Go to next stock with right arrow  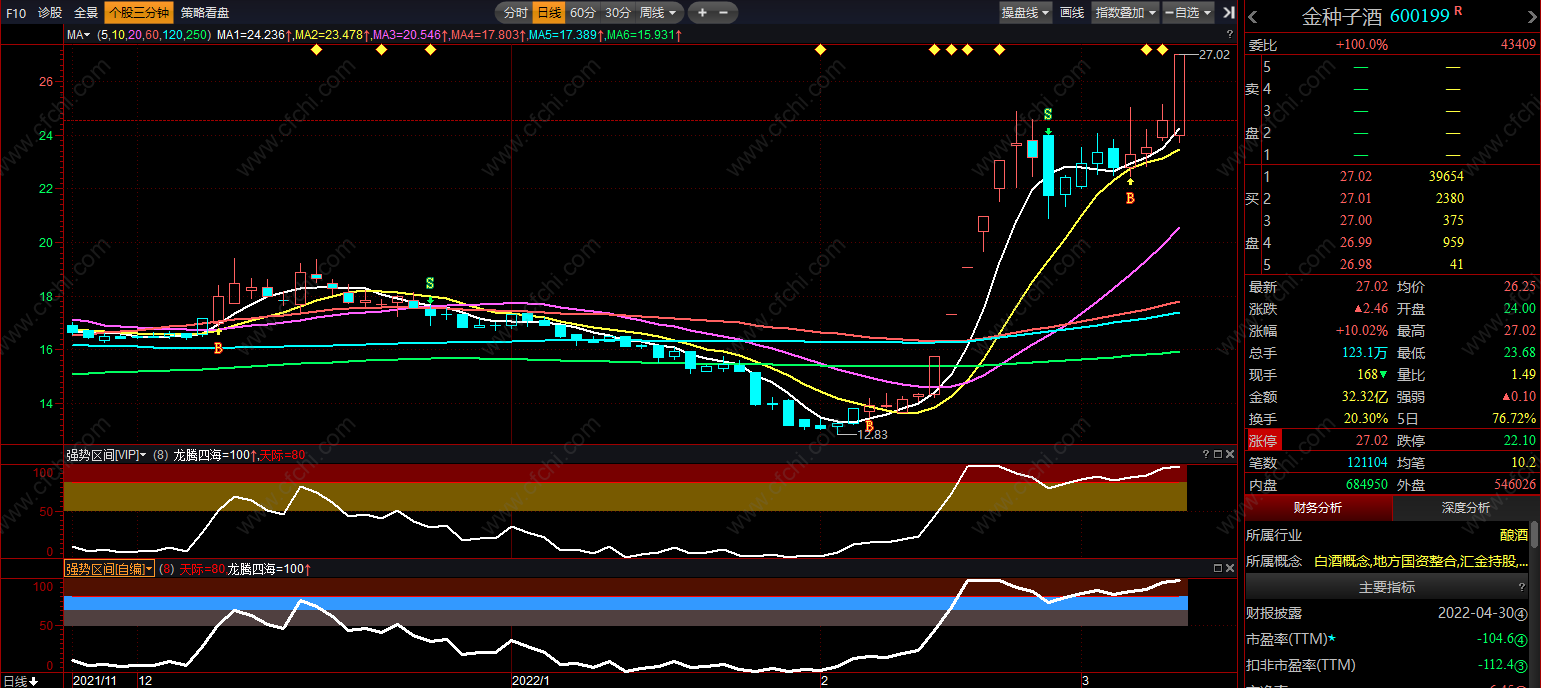1530,17
